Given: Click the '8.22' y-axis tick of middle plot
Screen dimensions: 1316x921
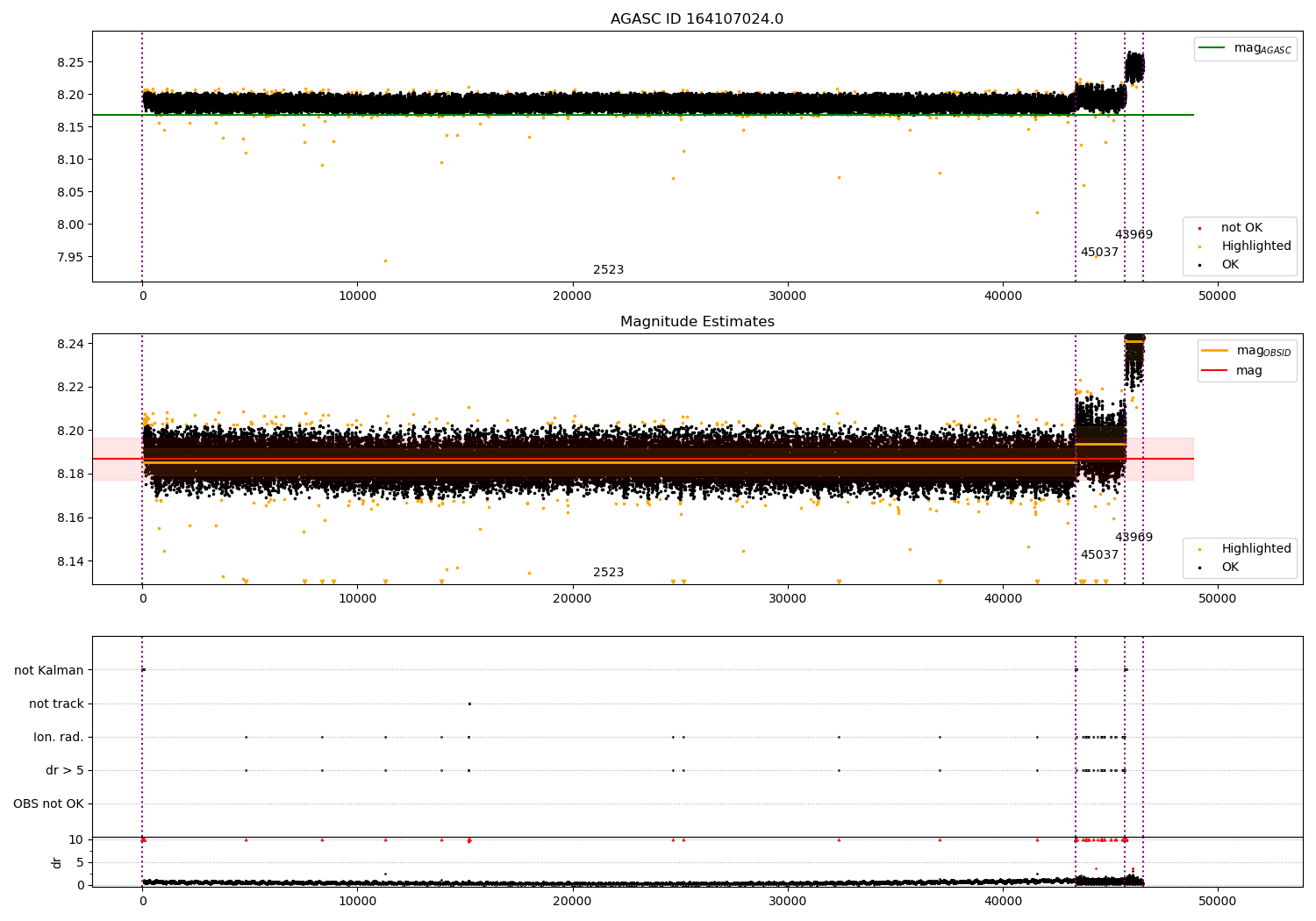Looking at the screenshot, I should 70,387.
